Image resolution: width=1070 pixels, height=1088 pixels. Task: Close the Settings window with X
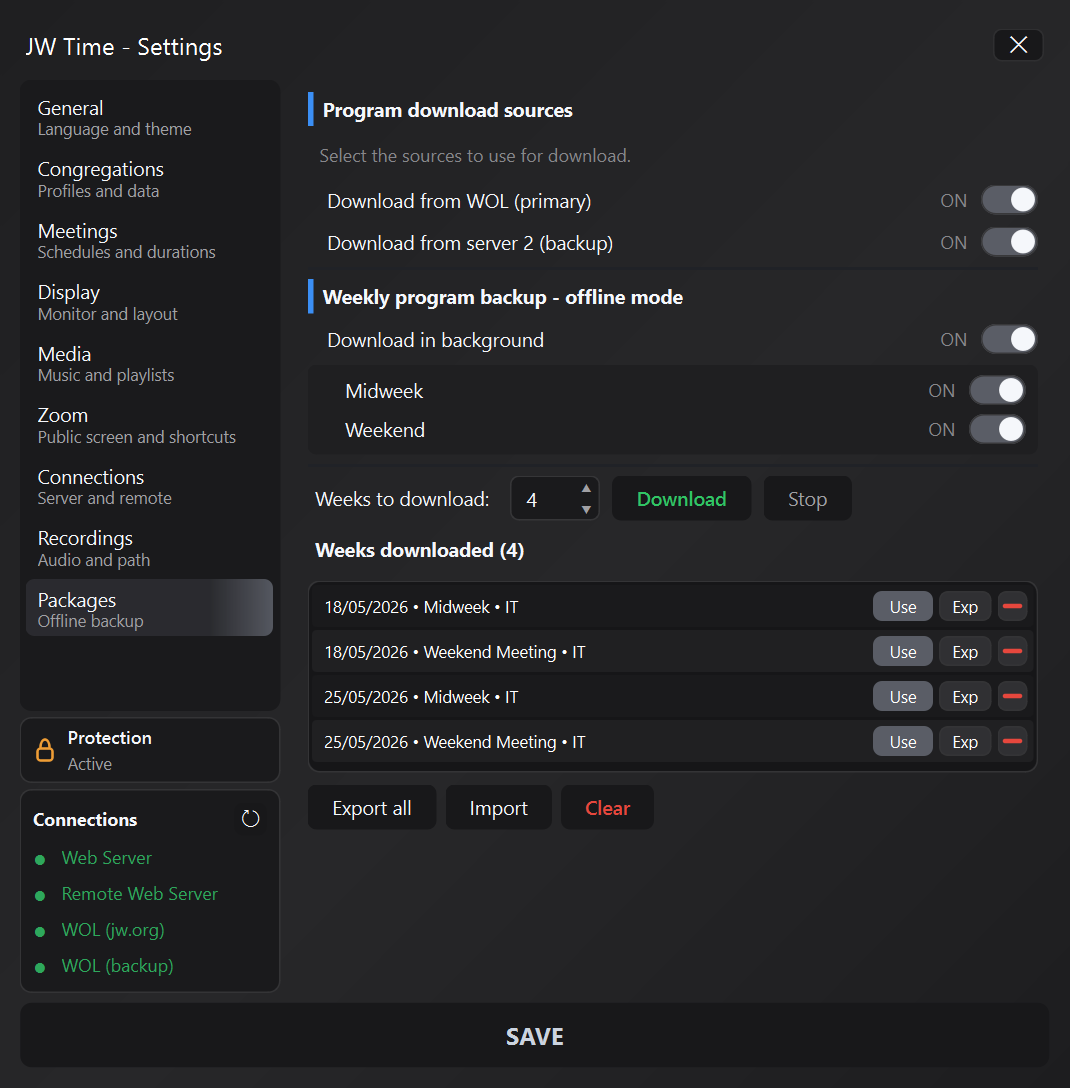[1018, 45]
